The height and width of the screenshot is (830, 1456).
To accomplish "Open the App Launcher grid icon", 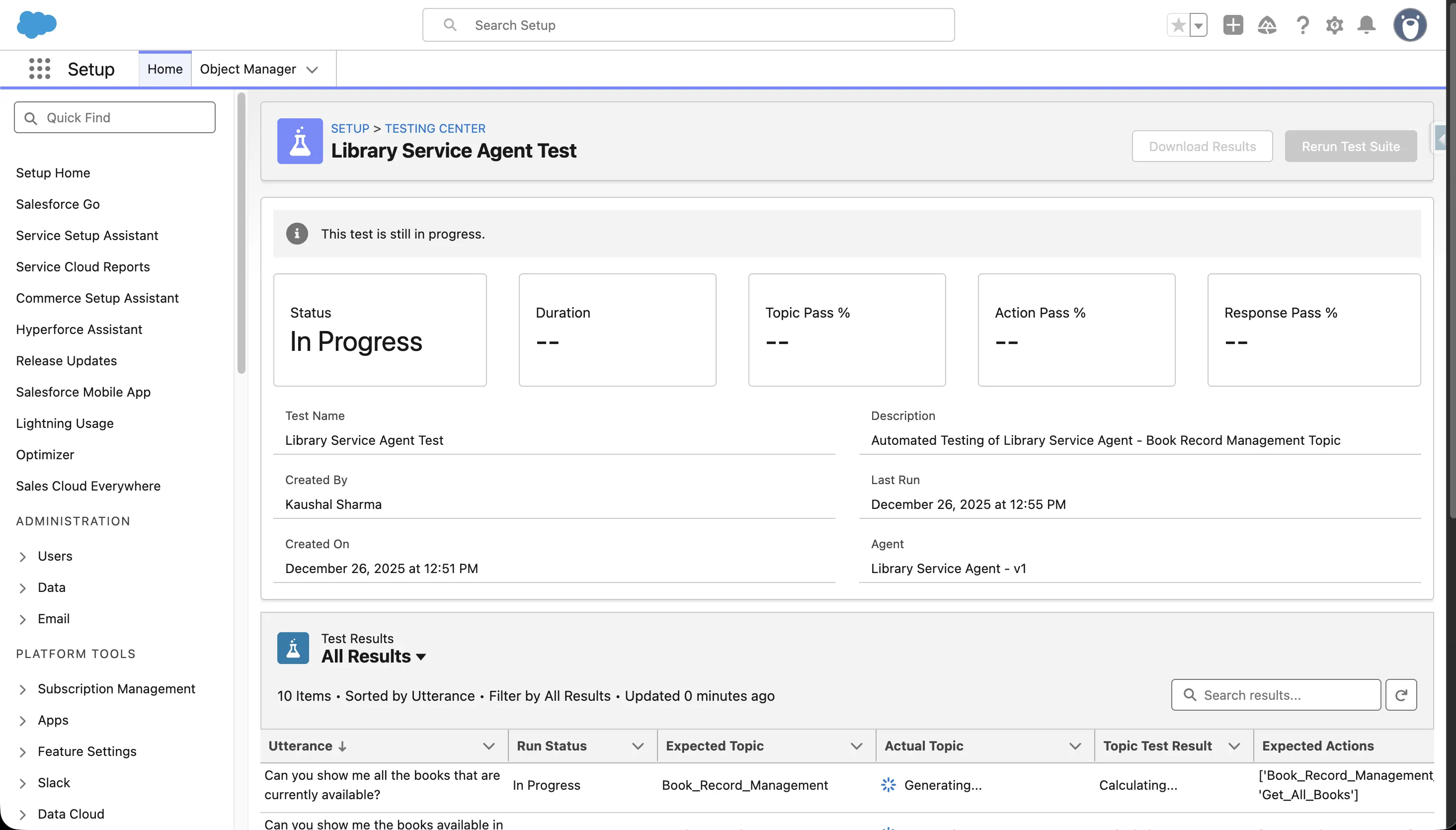I will tap(39, 69).
